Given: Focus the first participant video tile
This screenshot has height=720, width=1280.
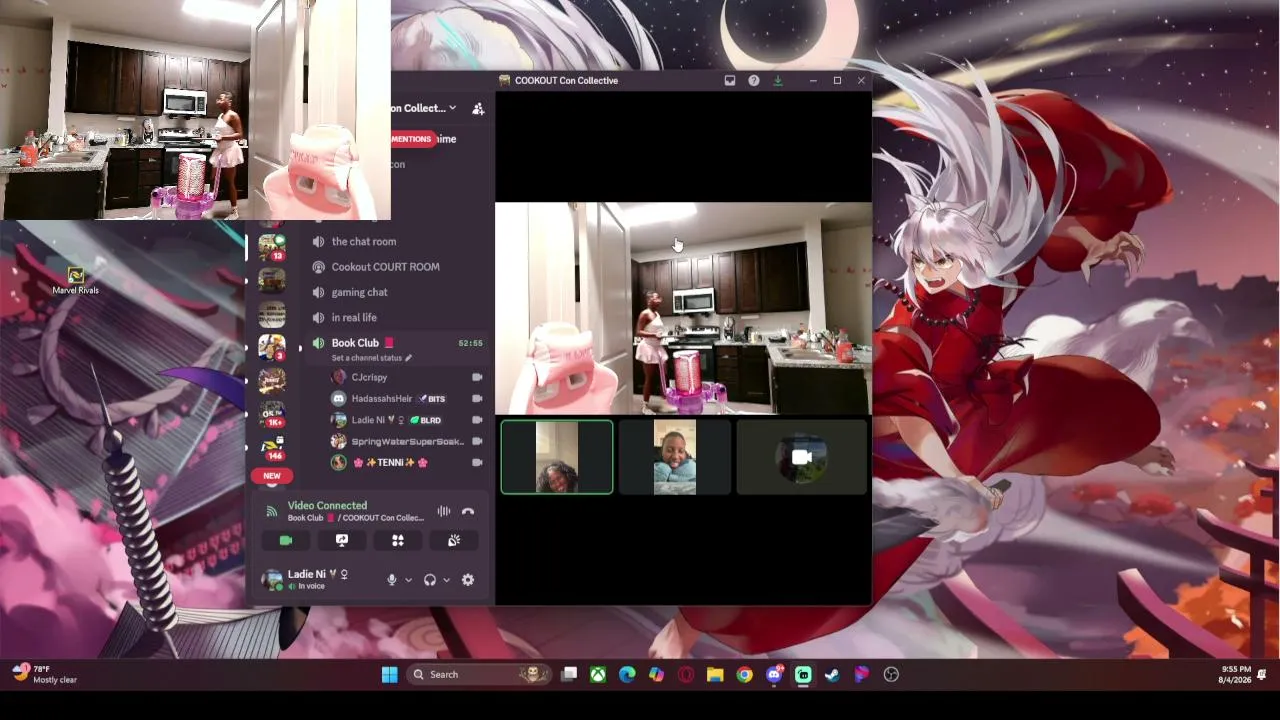Looking at the screenshot, I should (x=557, y=457).
